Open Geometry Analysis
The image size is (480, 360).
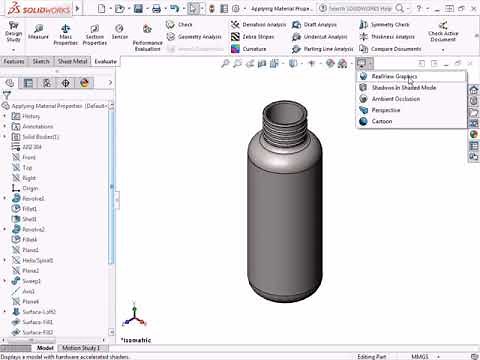[194, 37]
